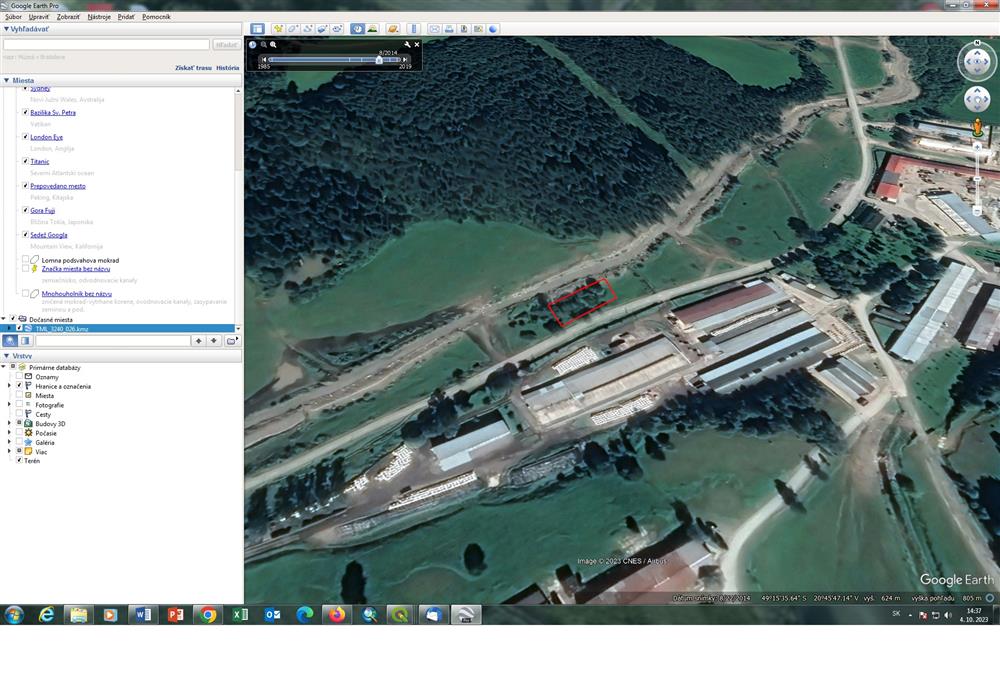Enable the Cesty layer checkbox
1000x694 pixels.
tap(19, 414)
